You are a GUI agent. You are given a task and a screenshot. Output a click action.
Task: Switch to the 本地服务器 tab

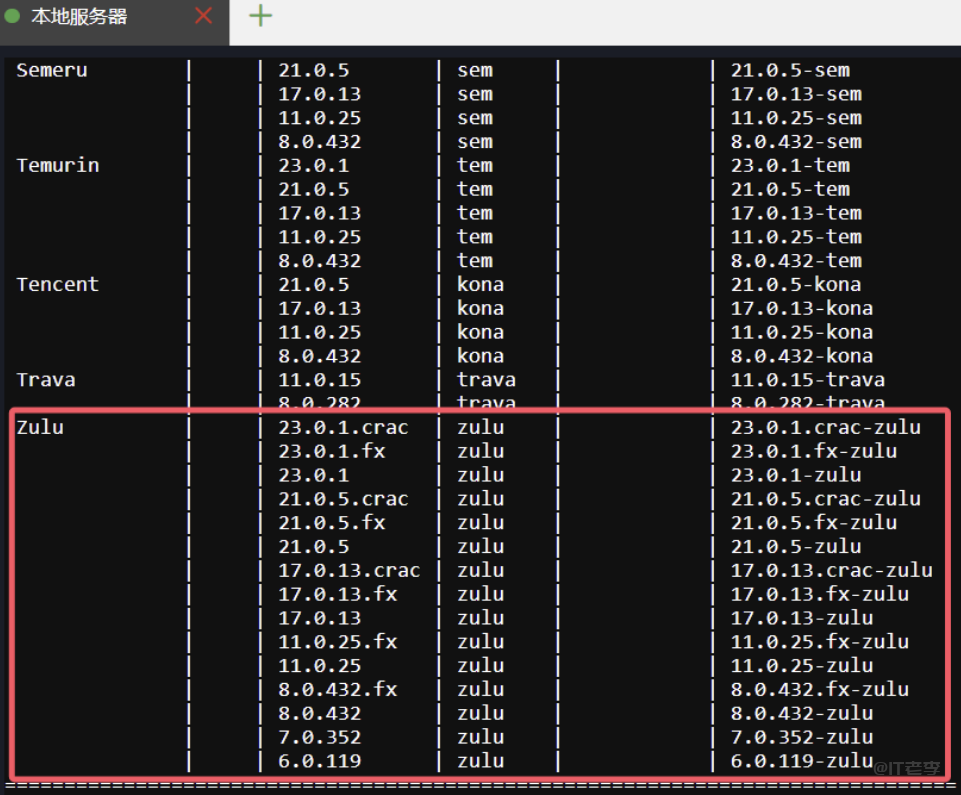80,17
